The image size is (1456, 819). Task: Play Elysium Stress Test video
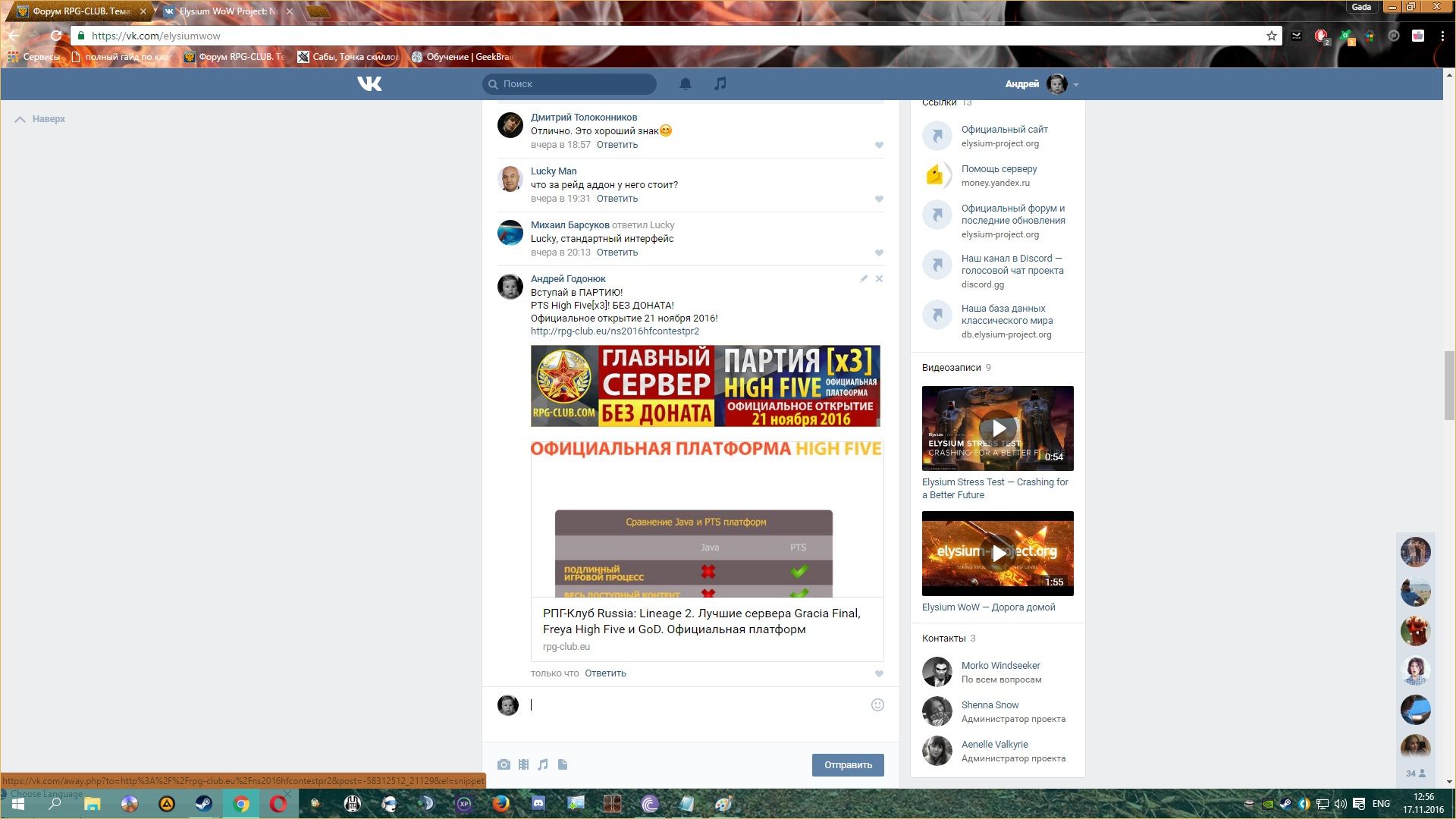pos(997,428)
